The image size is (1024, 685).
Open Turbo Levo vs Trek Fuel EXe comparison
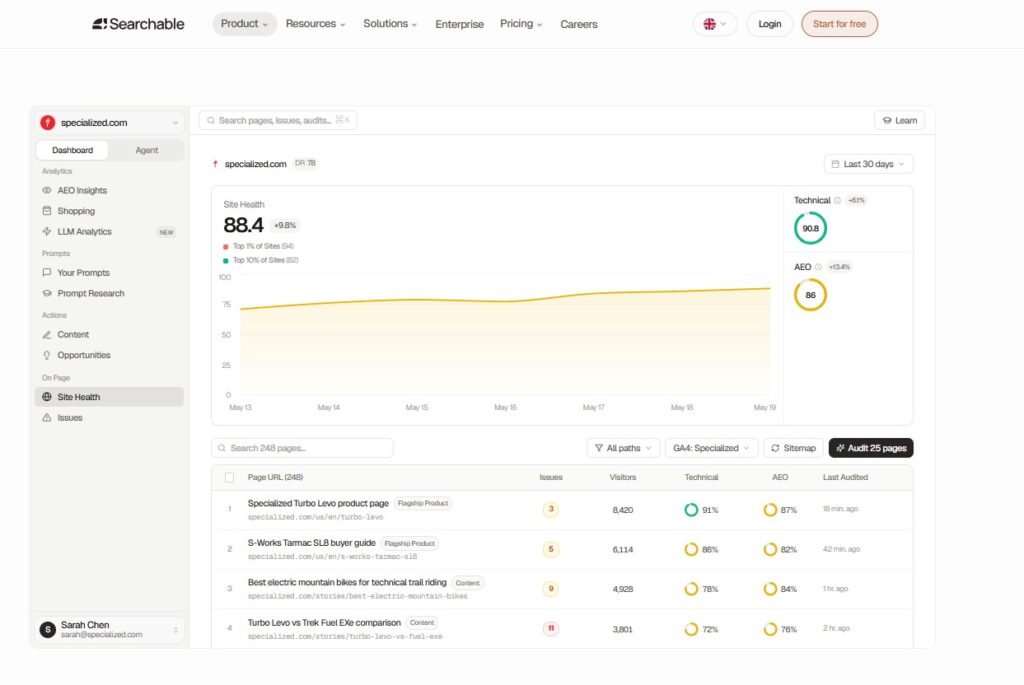(x=324, y=623)
